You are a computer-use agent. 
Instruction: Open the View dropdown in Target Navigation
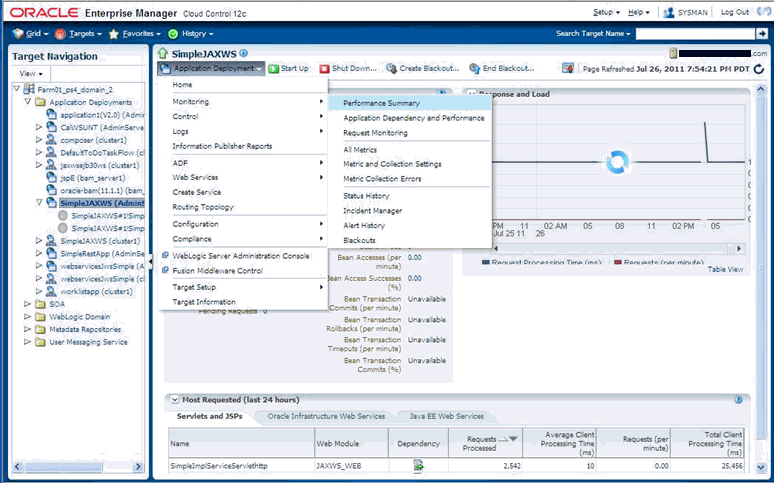pos(31,74)
